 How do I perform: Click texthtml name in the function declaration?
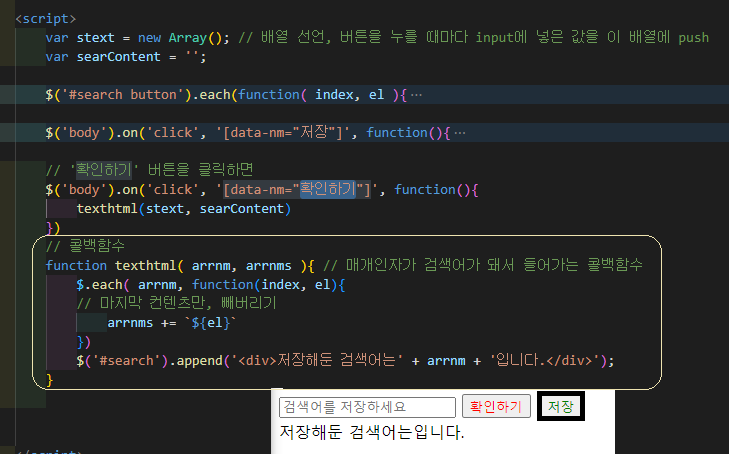pos(146,265)
